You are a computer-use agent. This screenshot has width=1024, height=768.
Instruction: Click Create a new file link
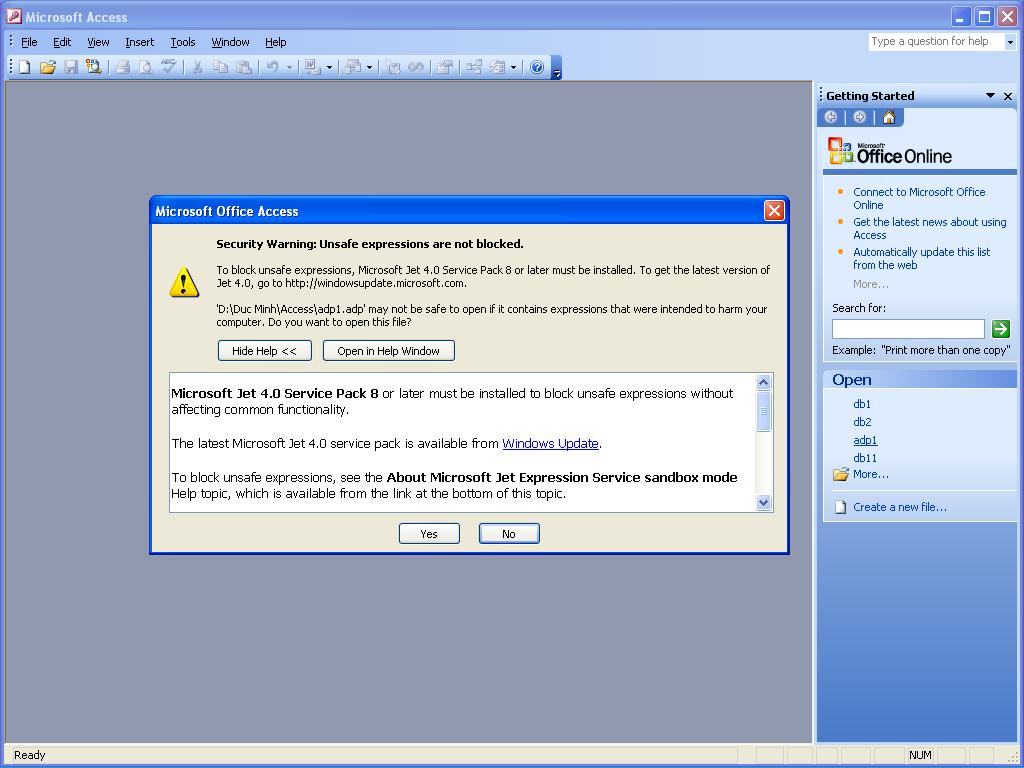[x=900, y=507]
